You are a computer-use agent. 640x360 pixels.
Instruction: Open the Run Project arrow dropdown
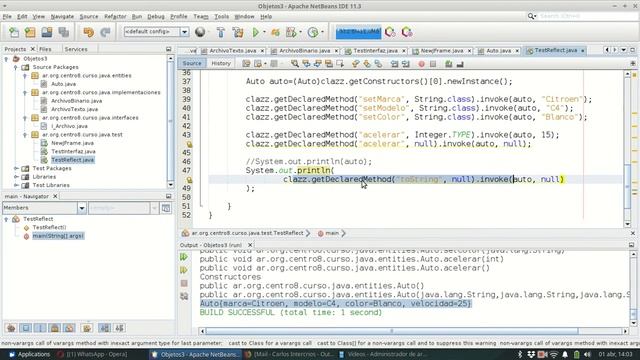point(264,32)
